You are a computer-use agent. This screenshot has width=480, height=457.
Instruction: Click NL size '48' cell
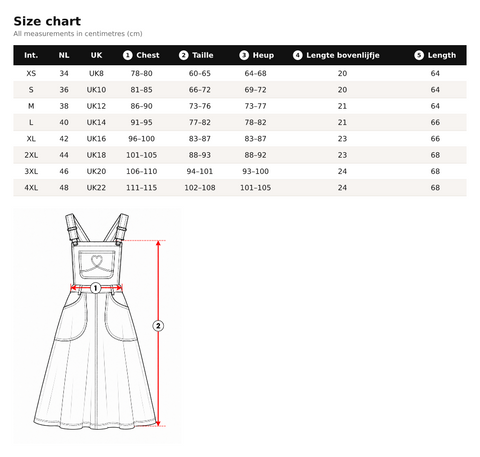[64, 188]
